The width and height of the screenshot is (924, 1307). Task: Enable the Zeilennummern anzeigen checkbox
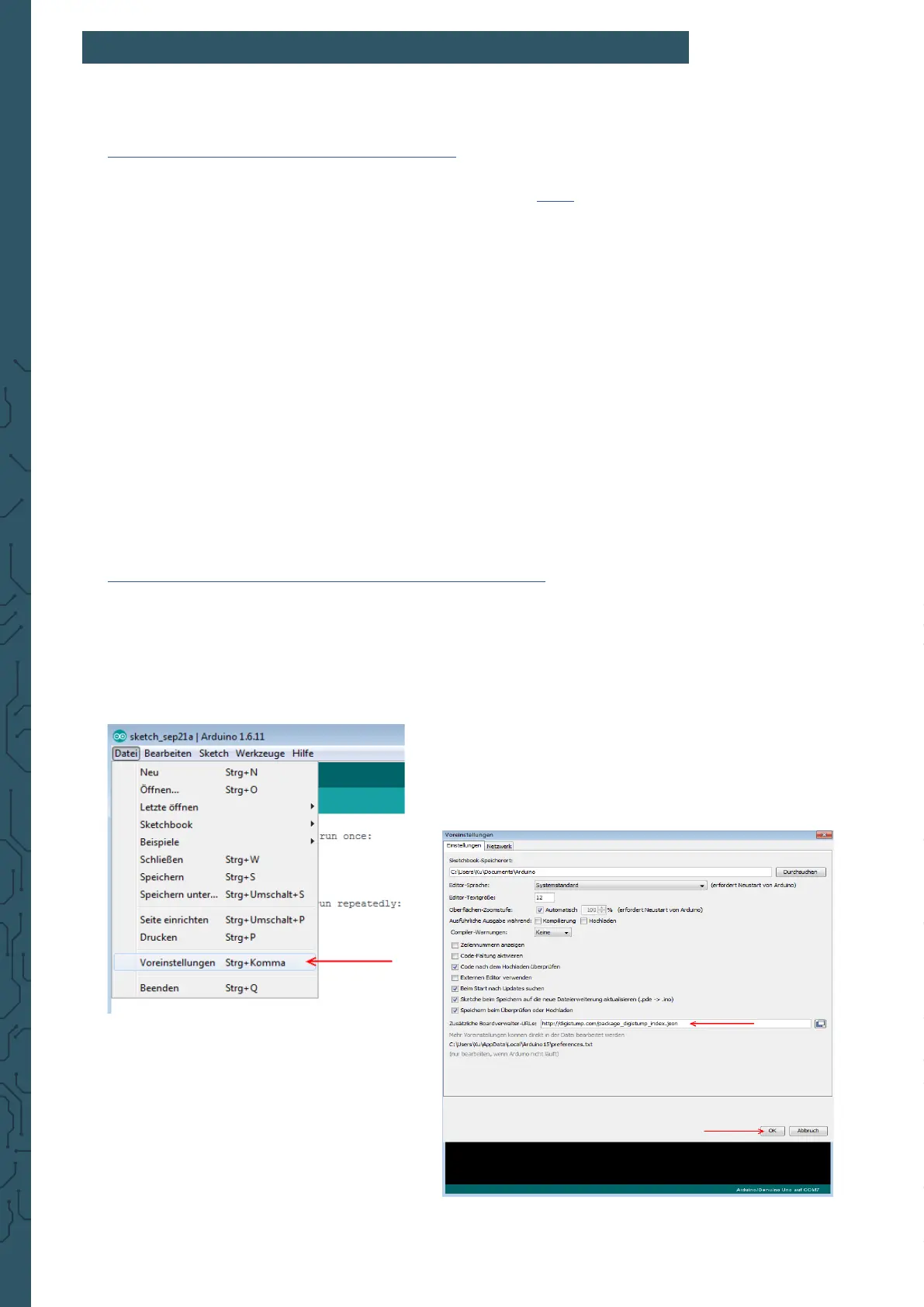click(x=455, y=945)
